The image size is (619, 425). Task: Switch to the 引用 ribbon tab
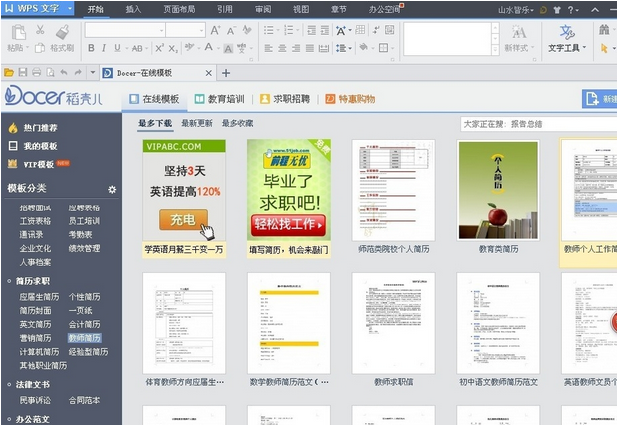[x=225, y=9]
